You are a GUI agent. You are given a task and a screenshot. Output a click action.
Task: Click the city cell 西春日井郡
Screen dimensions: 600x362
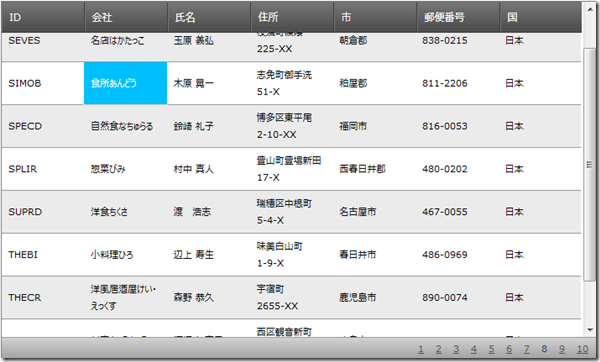[x=375, y=169]
